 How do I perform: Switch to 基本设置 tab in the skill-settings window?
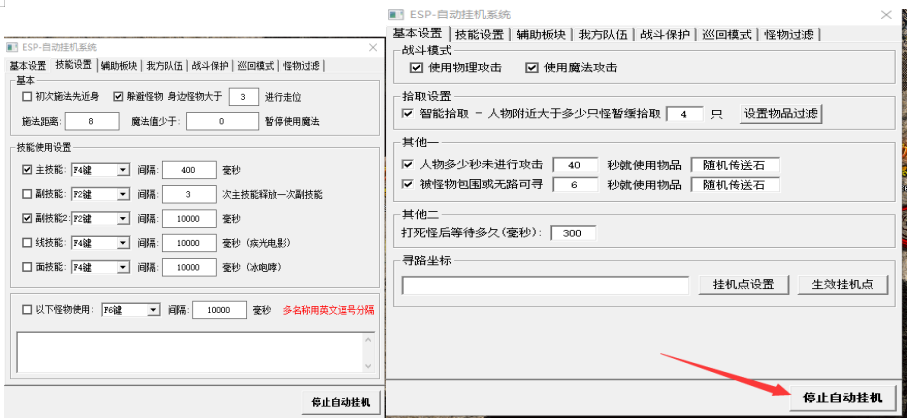[27, 66]
